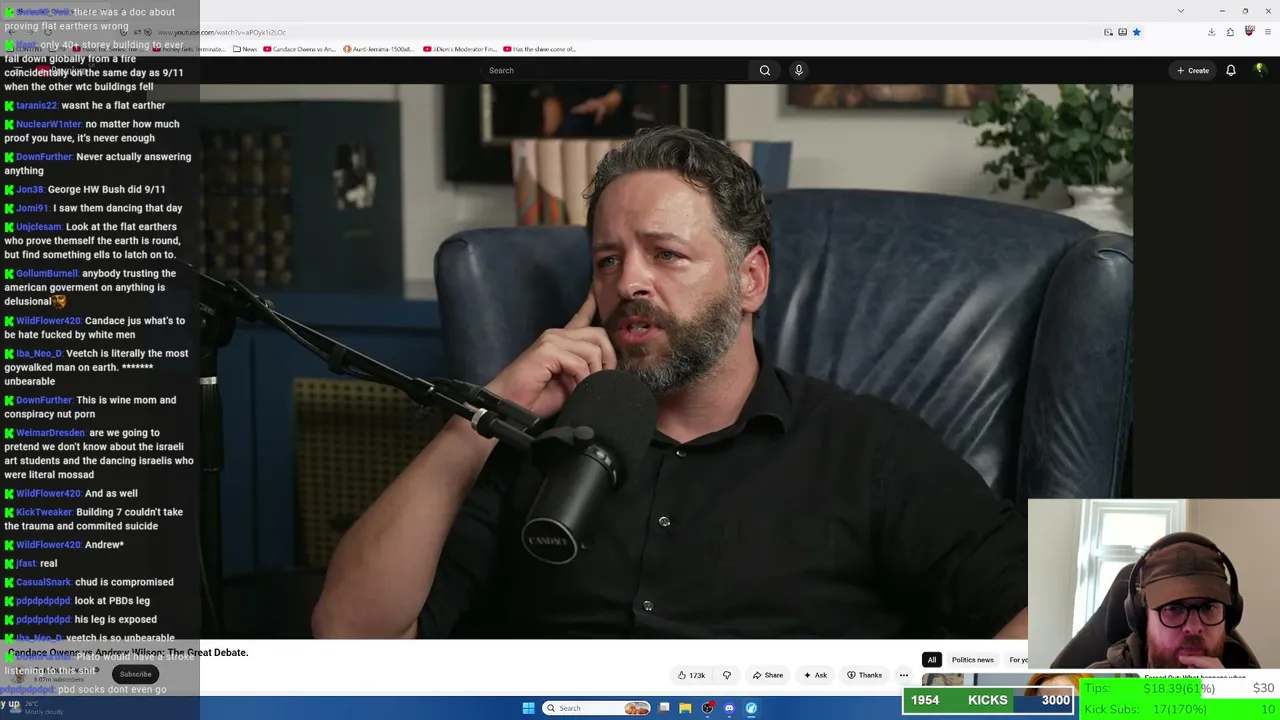Click username Jomi91 in chat
Image resolution: width=1280 pixels, height=720 pixels.
coord(32,208)
